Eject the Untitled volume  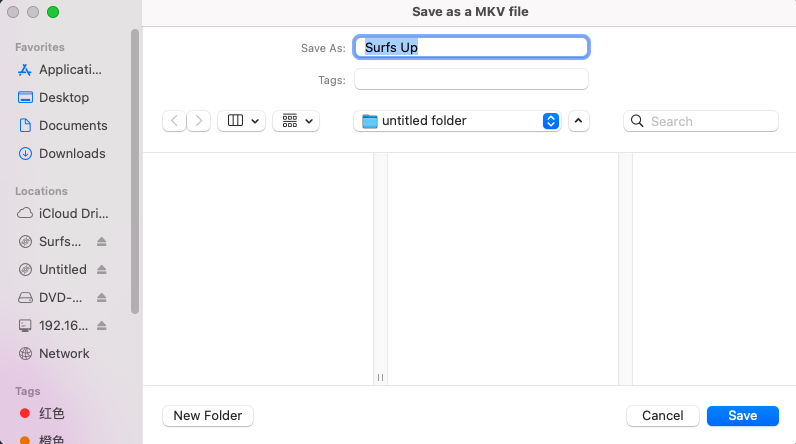(x=102, y=269)
